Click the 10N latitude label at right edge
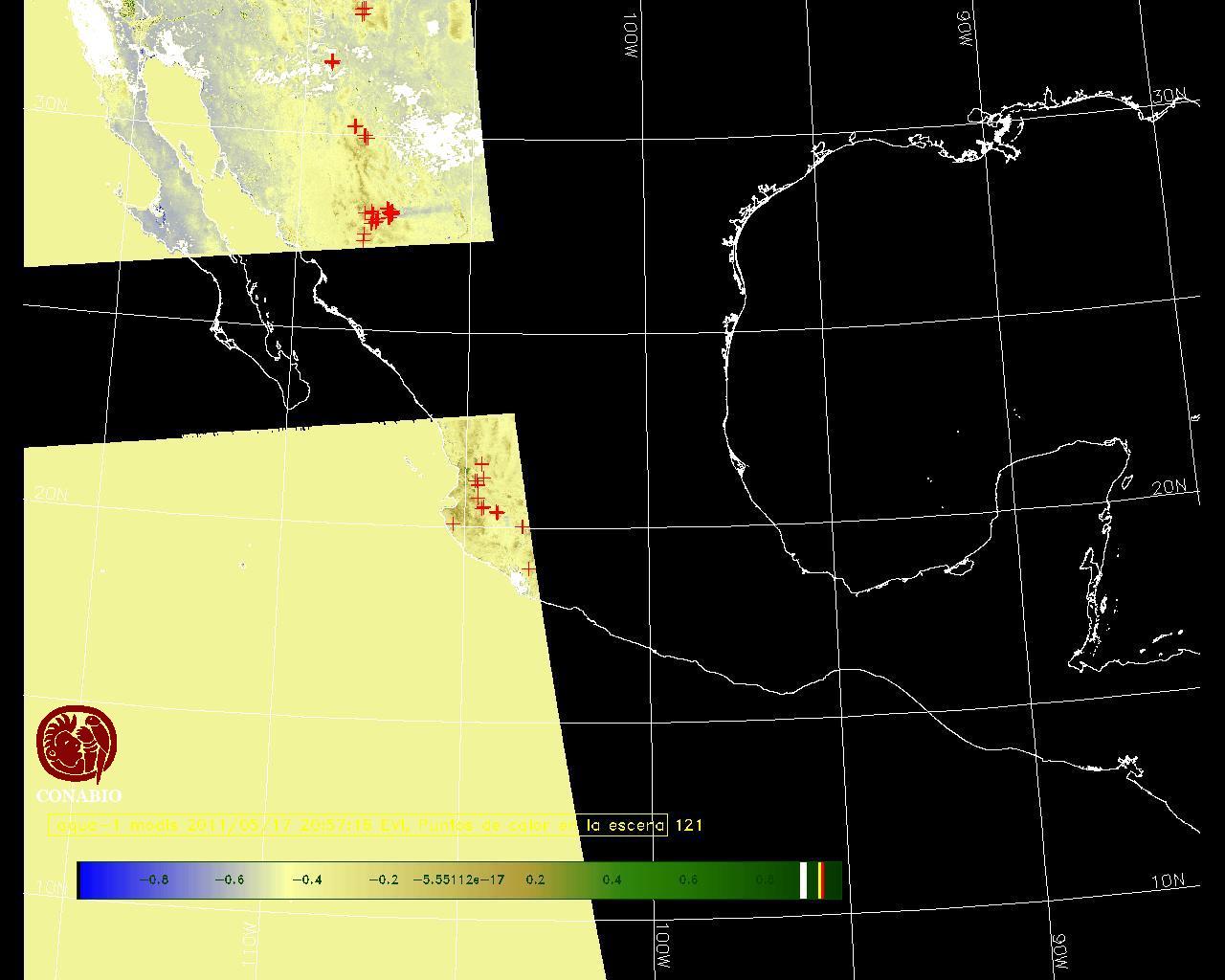The height and width of the screenshot is (980, 1225). tap(1168, 881)
